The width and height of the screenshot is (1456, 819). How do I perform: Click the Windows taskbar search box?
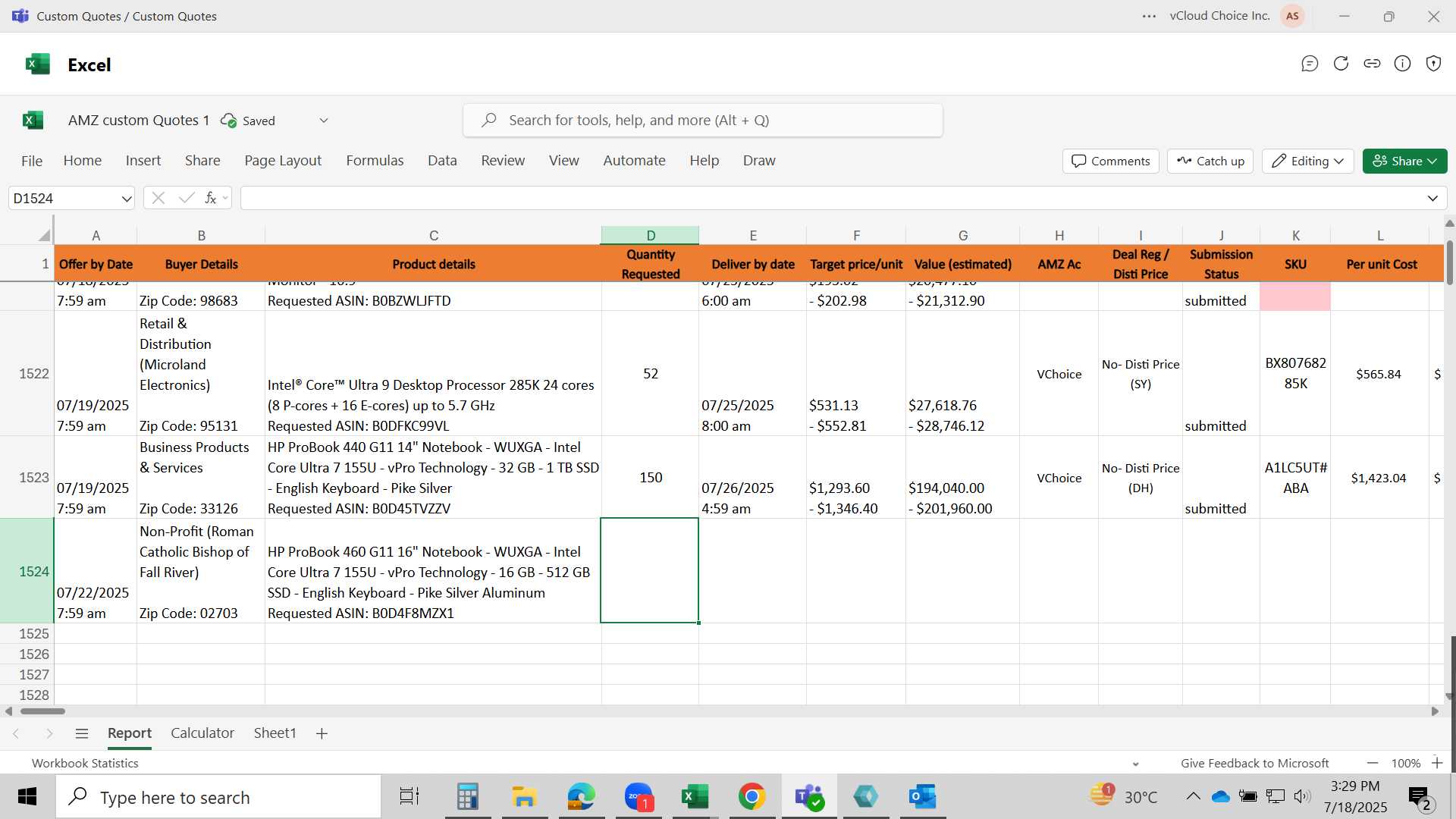[218, 797]
